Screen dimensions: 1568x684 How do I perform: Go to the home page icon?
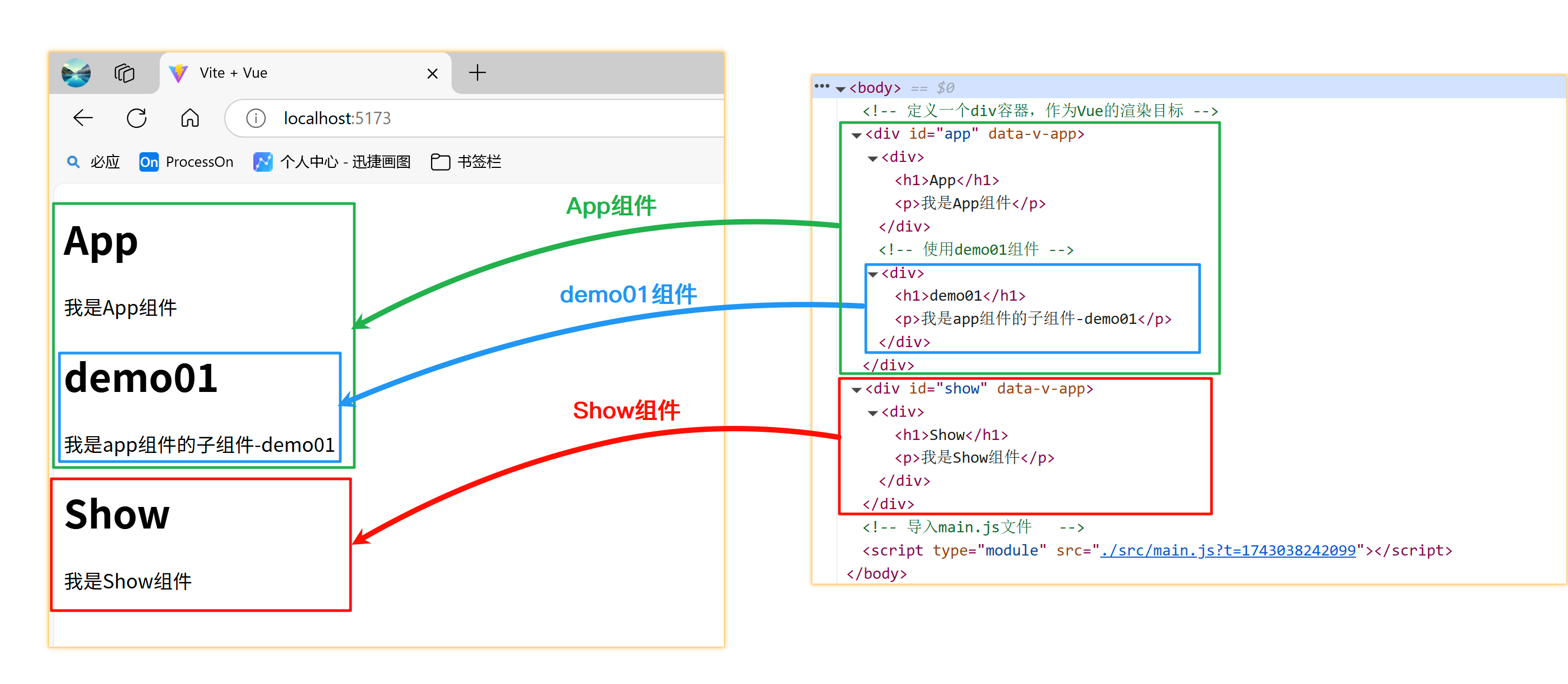190,118
